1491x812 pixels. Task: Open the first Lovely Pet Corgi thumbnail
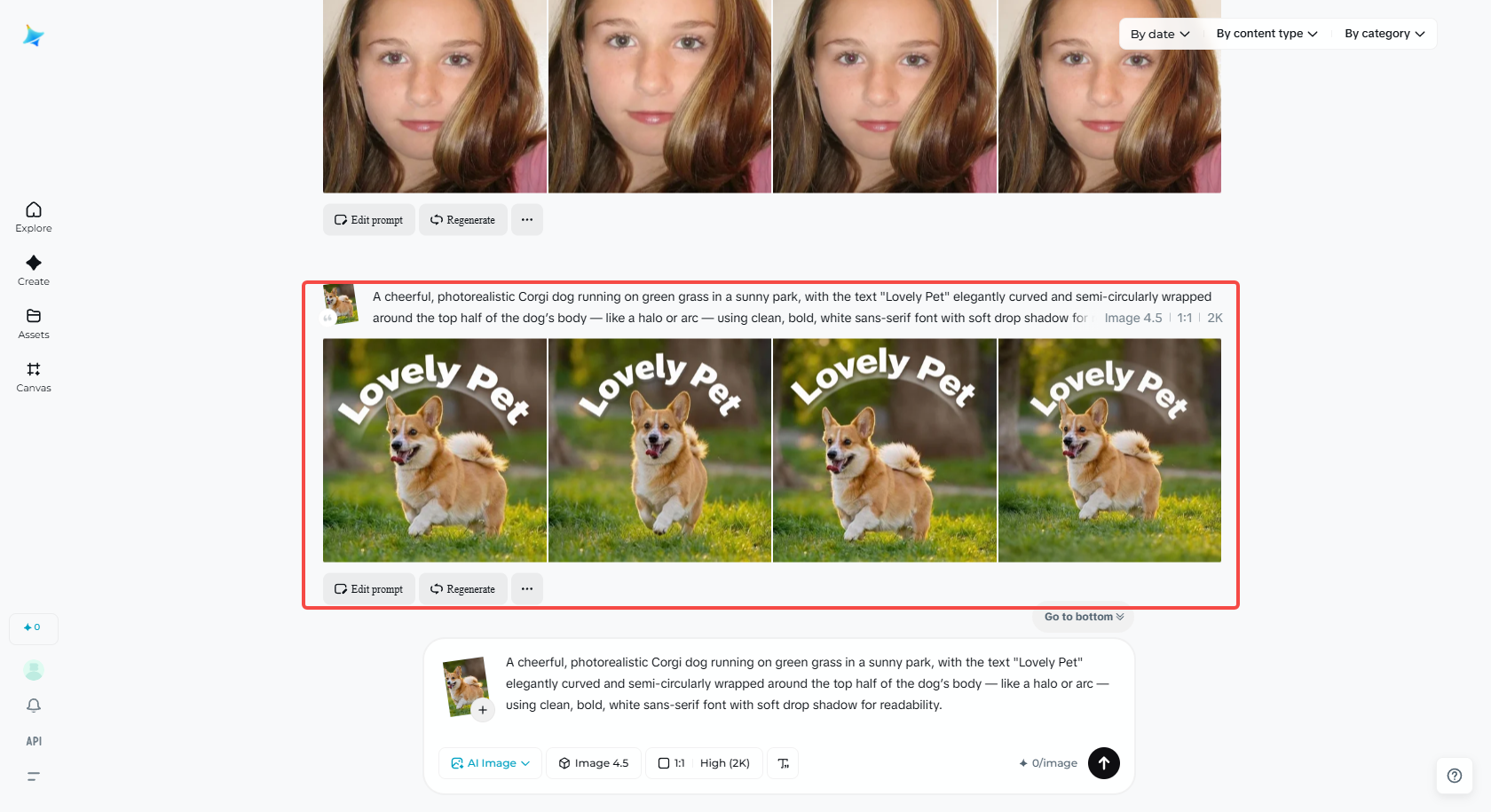click(435, 450)
